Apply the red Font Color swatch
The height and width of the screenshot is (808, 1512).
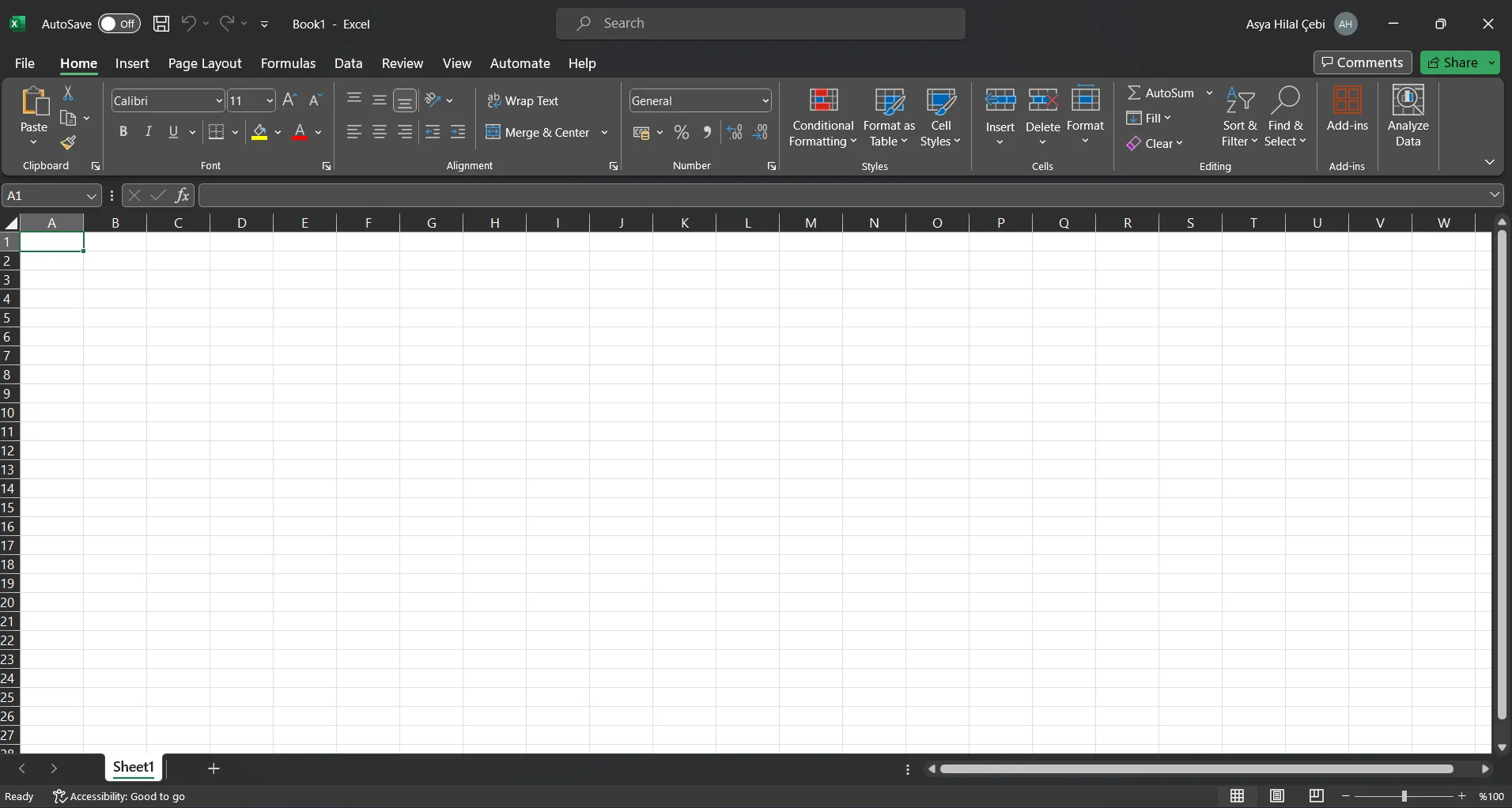[x=300, y=132]
